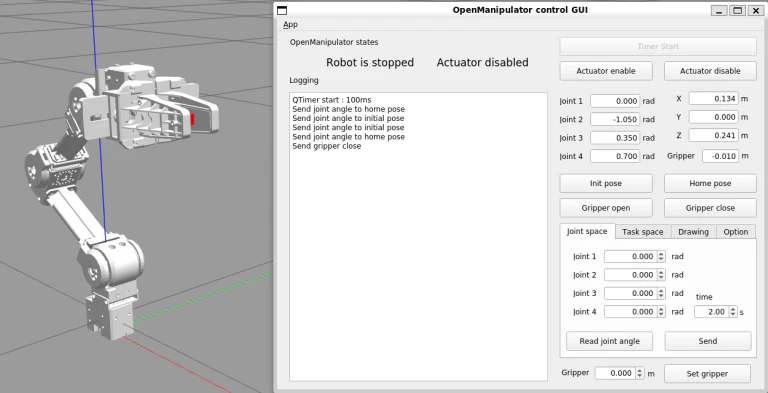Click the red gripper tip on the robot model
This screenshot has height=393, width=768.
pos(192,119)
